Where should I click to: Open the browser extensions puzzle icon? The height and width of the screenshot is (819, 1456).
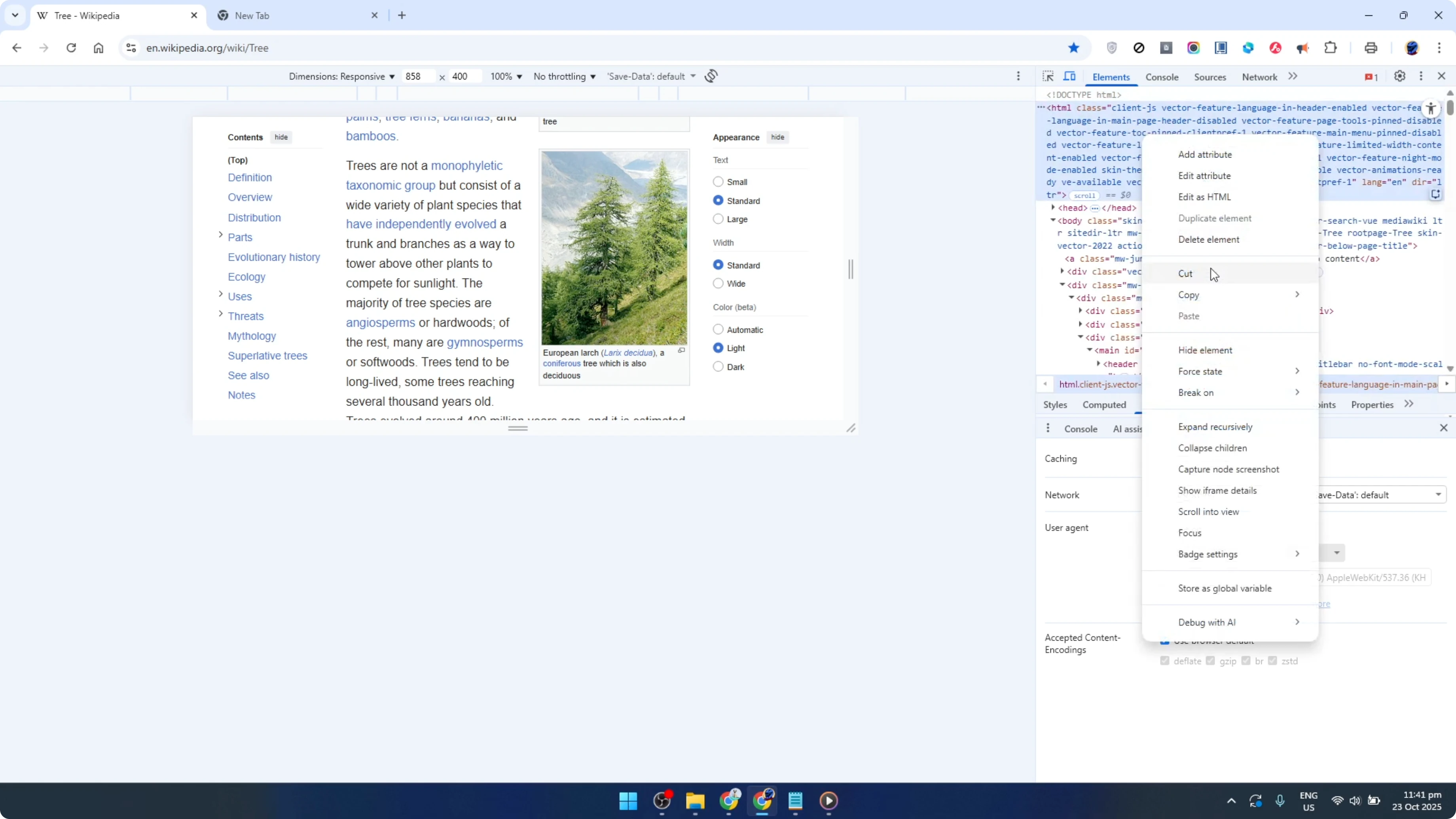1331,48
